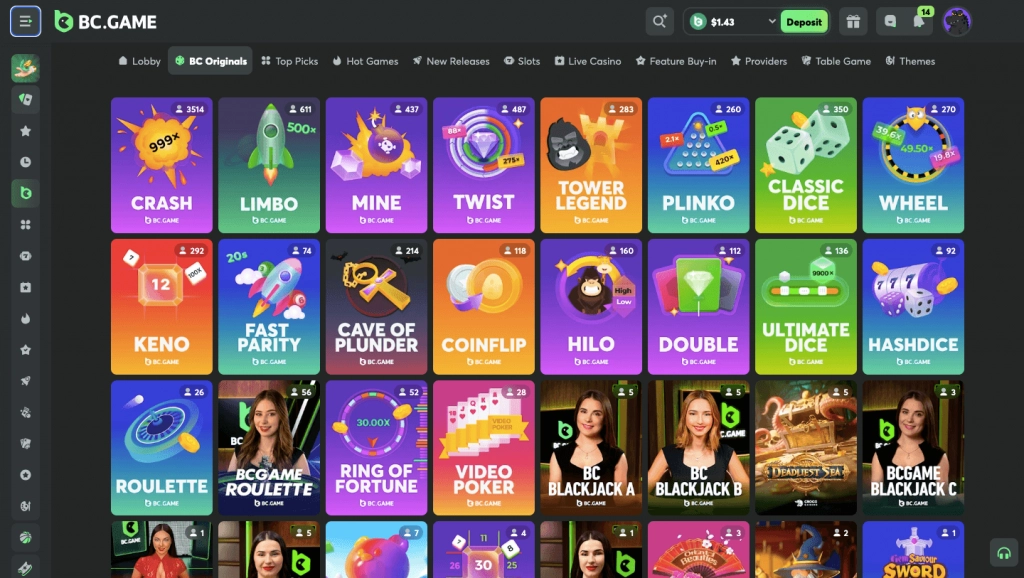Screen dimensions: 1024x578
Task: Click the sidebar playing cards casino icon
Action: pos(25,99)
